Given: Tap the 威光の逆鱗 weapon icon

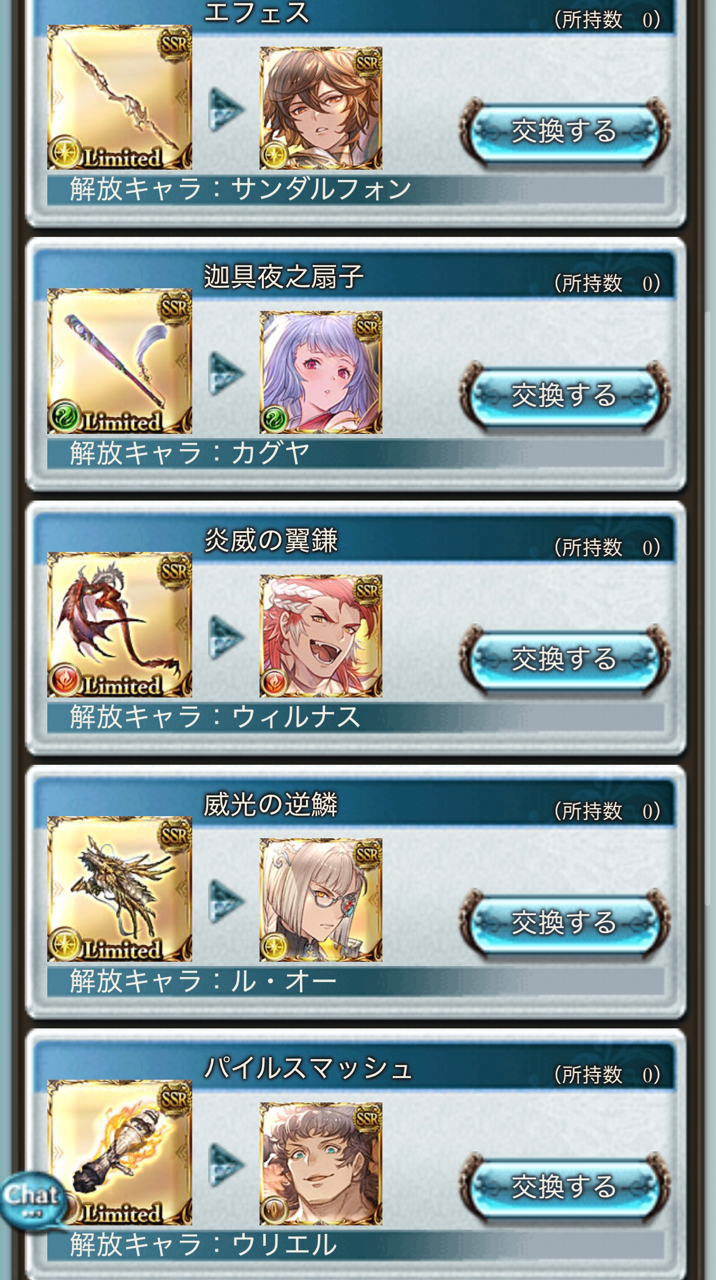Looking at the screenshot, I should click(119, 889).
